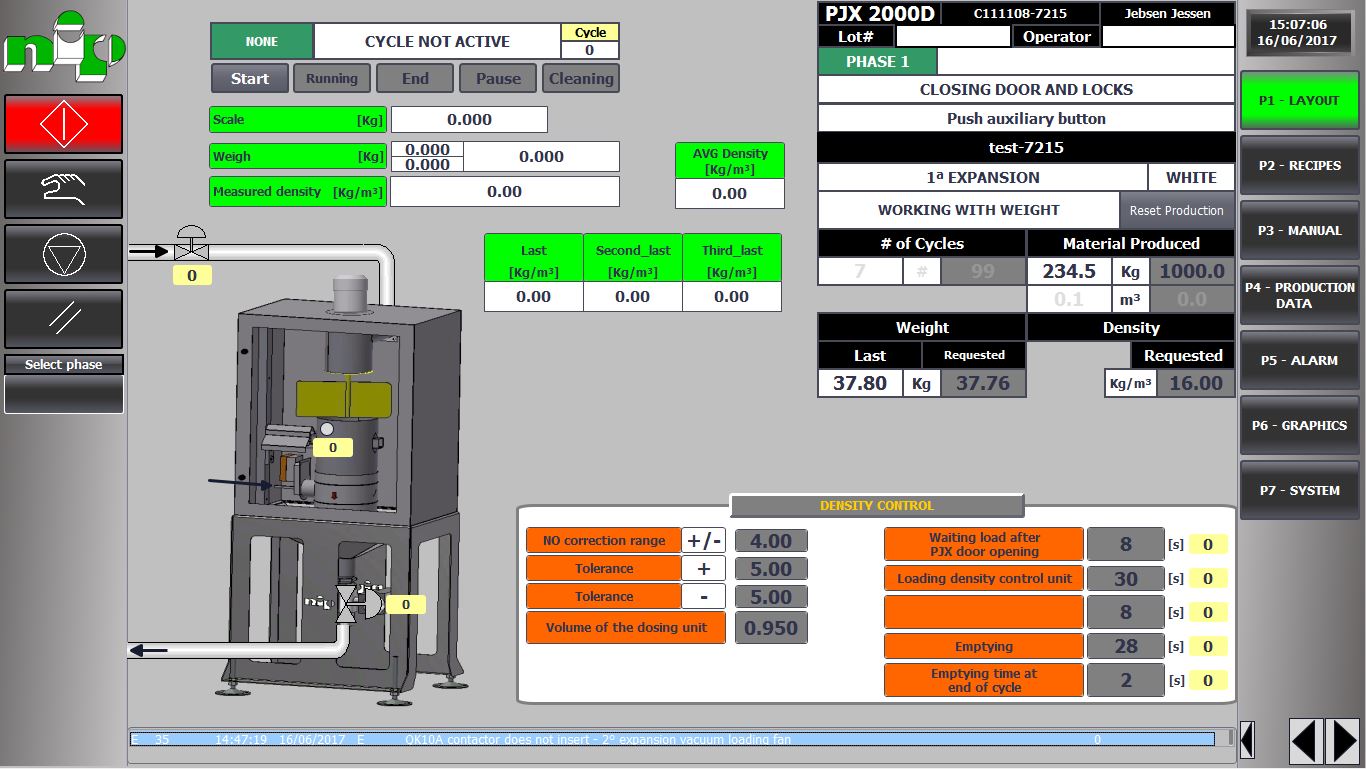This screenshot has width=1366, height=769.
Task: Click the expansion chamber value indicator 0
Action: [333, 448]
